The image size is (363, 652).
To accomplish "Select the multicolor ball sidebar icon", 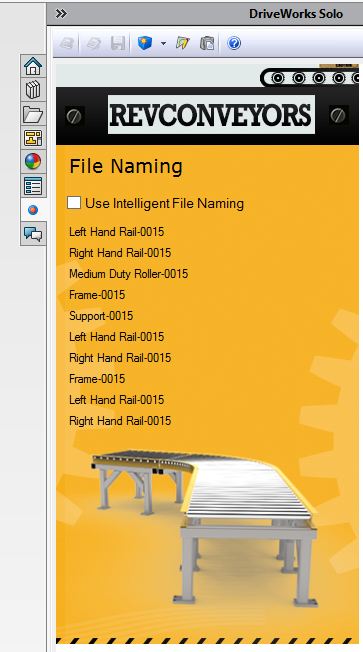I will pyautogui.click(x=33, y=162).
